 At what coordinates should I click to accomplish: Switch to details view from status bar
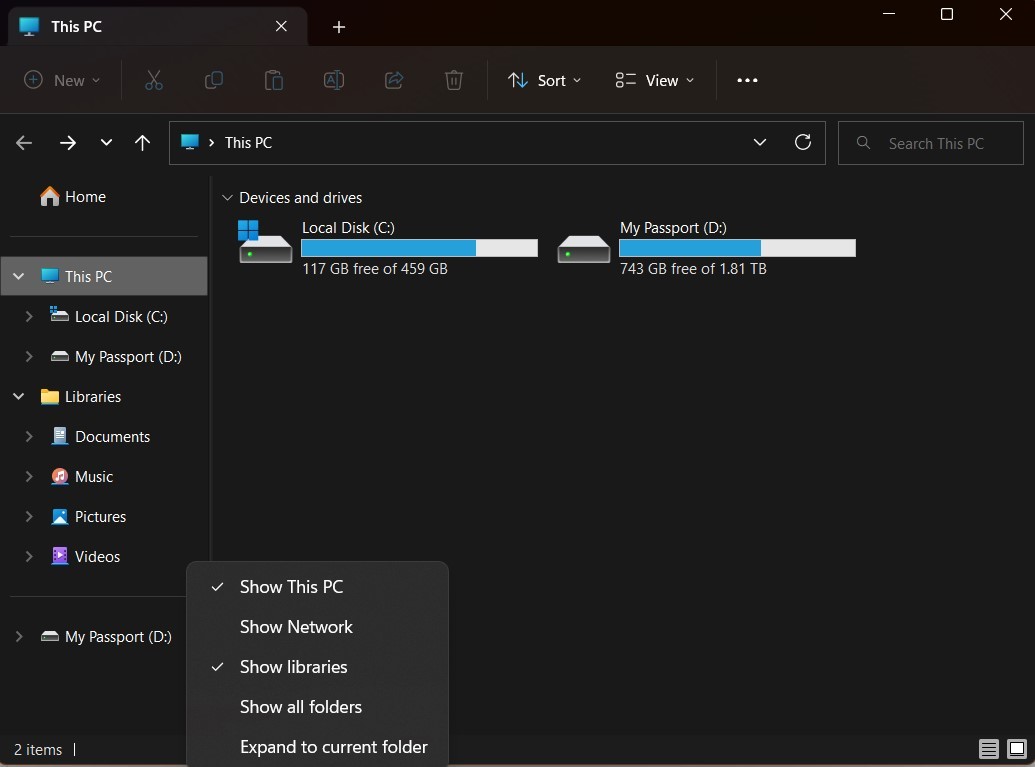[988, 748]
